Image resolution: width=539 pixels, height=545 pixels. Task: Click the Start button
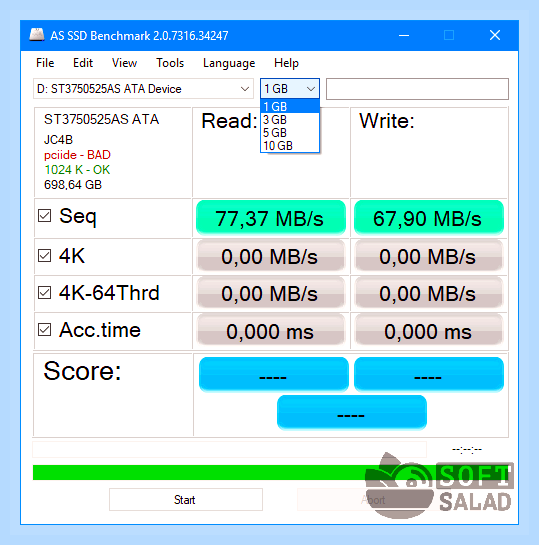pyautogui.click(x=186, y=499)
